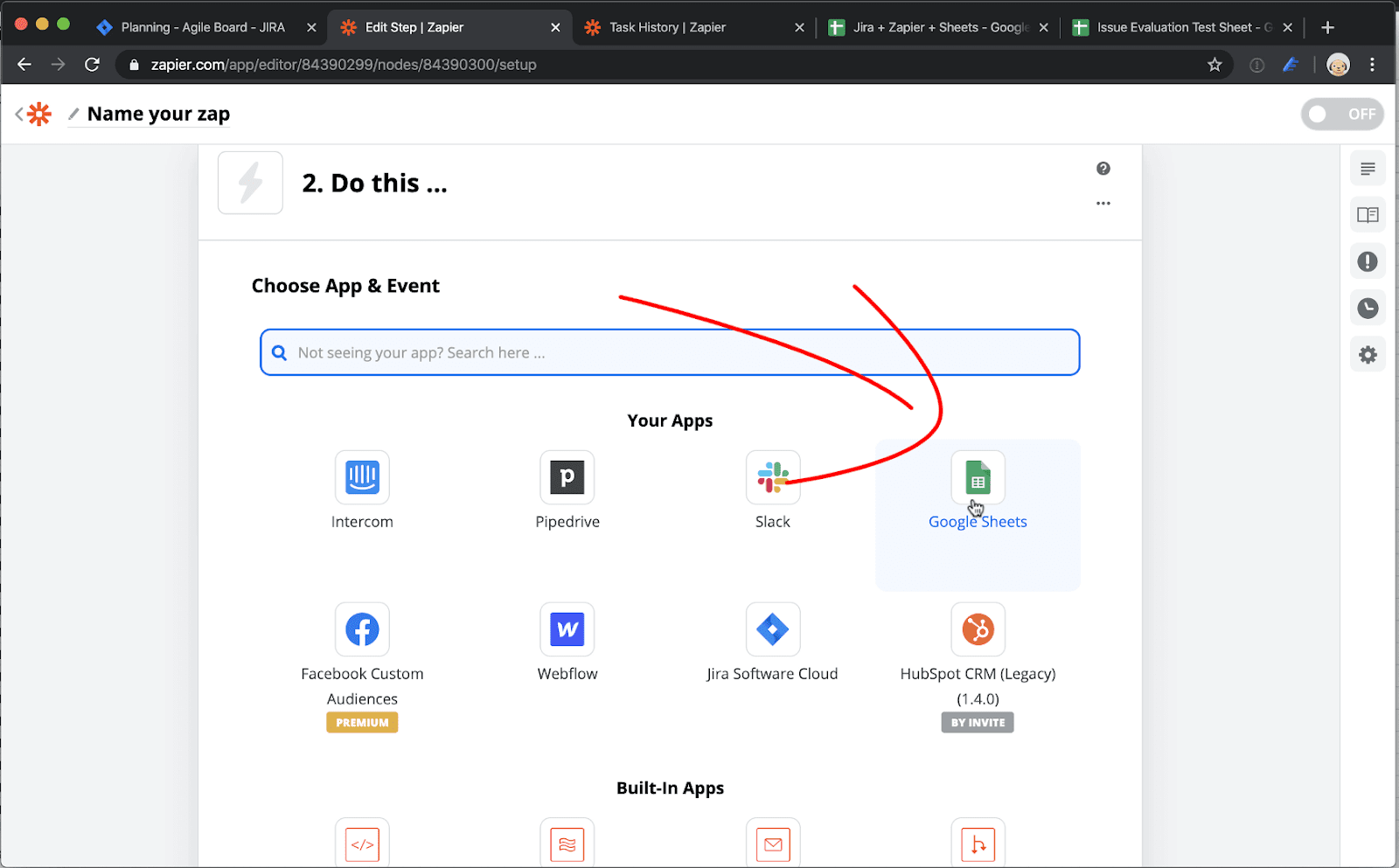Image resolution: width=1399 pixels, height=868 pixels.
Task: Select the Edit Step Zapier tab
Action: coord(414,27)
